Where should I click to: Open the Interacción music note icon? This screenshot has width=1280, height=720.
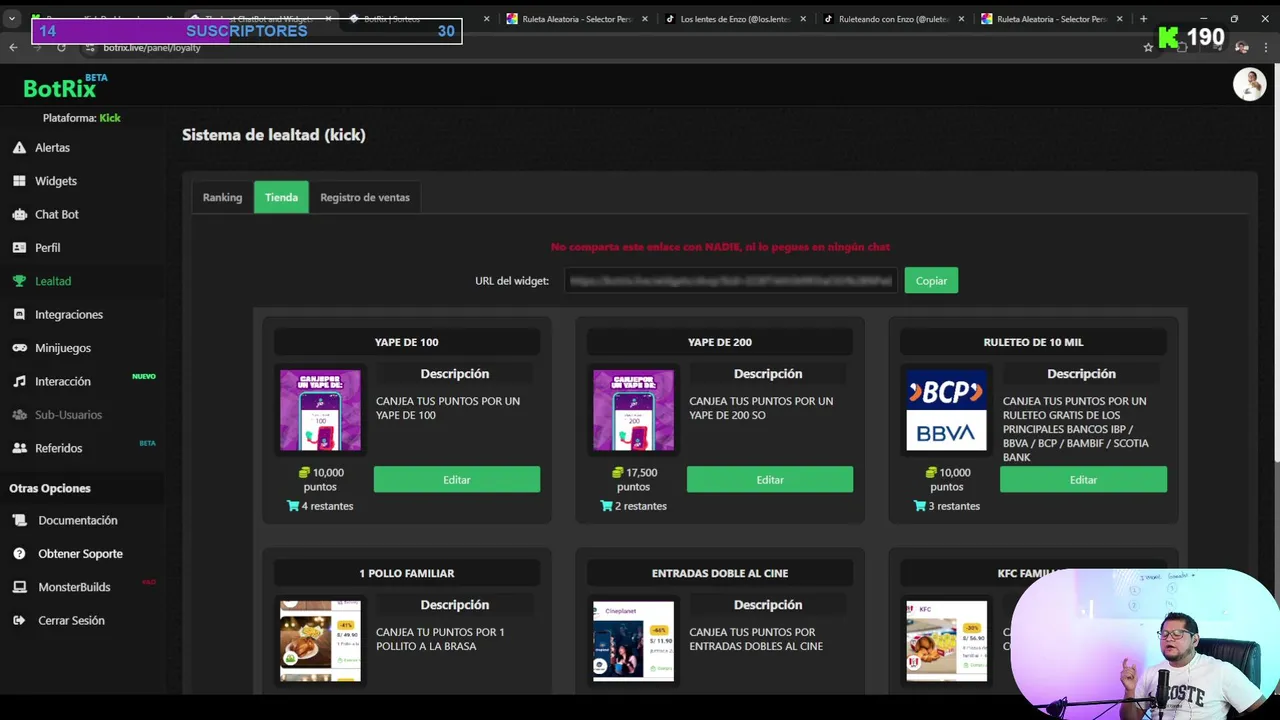coord(19,381)
